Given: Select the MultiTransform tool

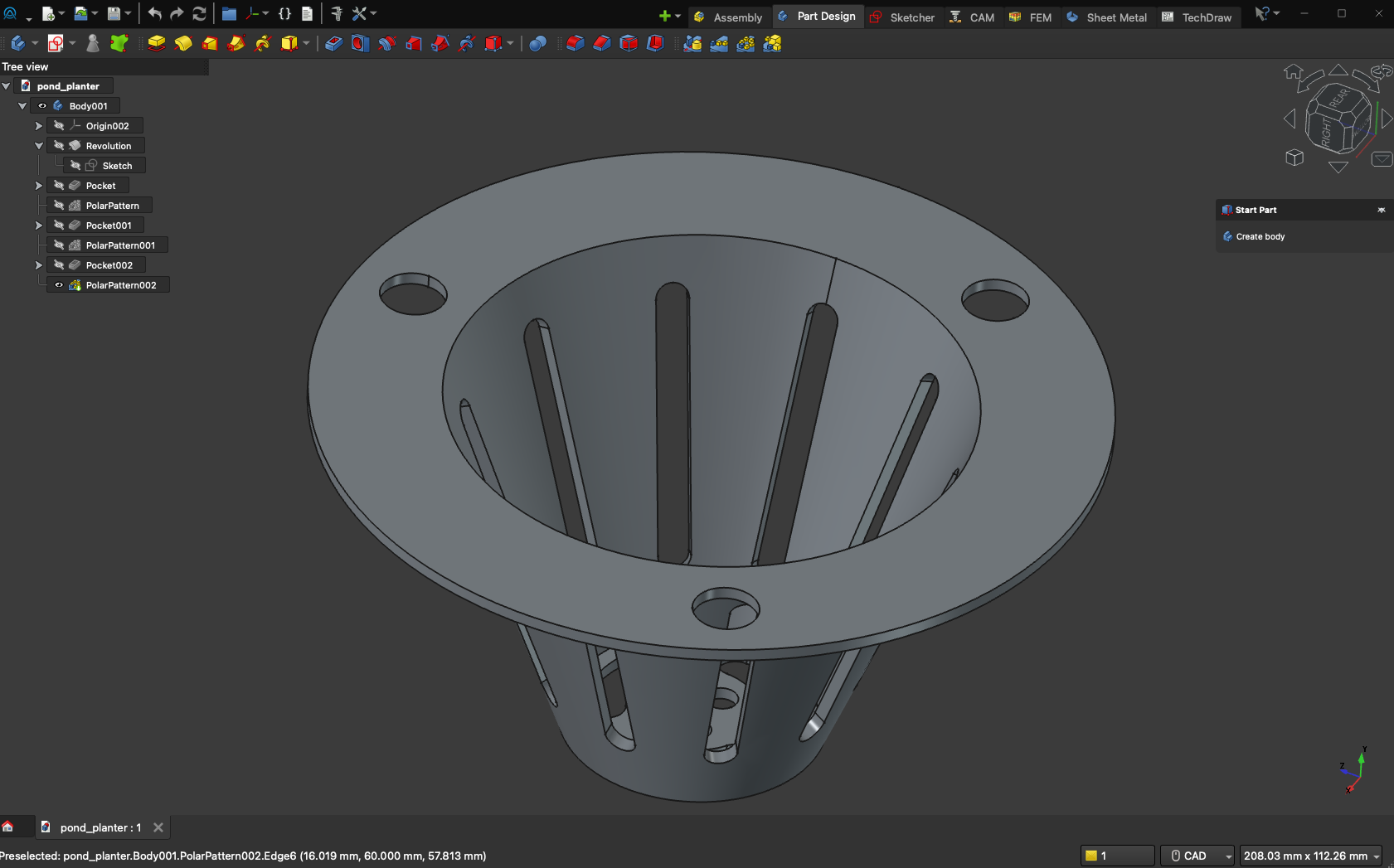Looking at the screenshot, I should click(x=772, y=43).
